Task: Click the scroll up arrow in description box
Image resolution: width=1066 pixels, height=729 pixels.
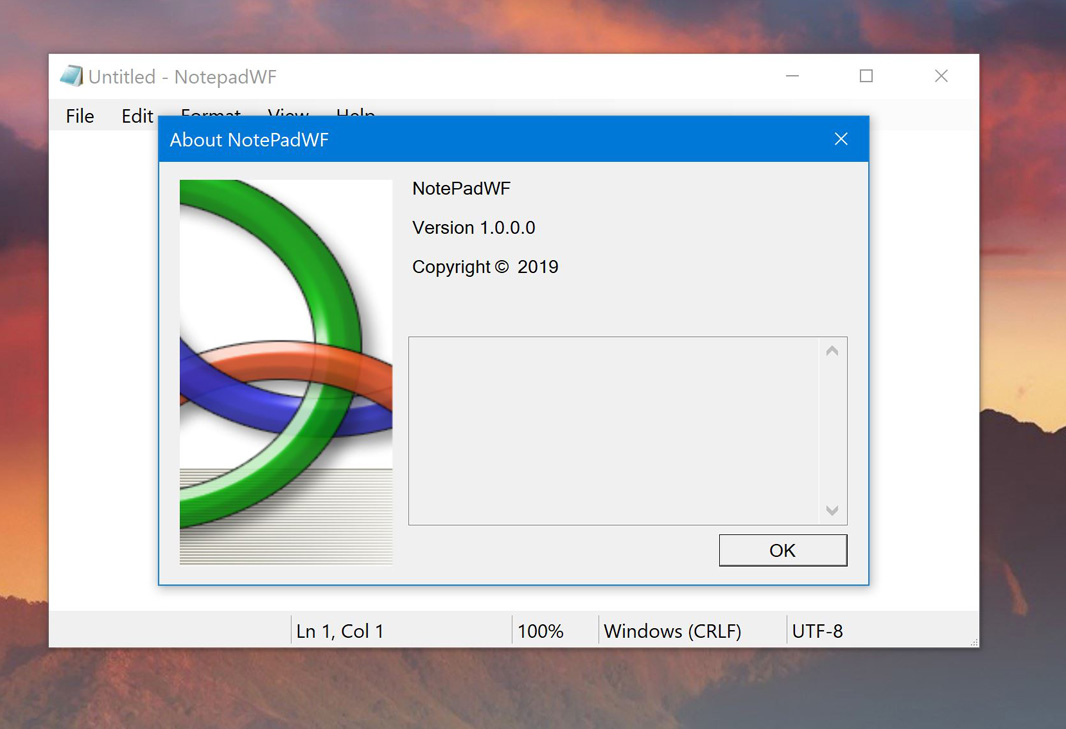Action: [831, 351]
